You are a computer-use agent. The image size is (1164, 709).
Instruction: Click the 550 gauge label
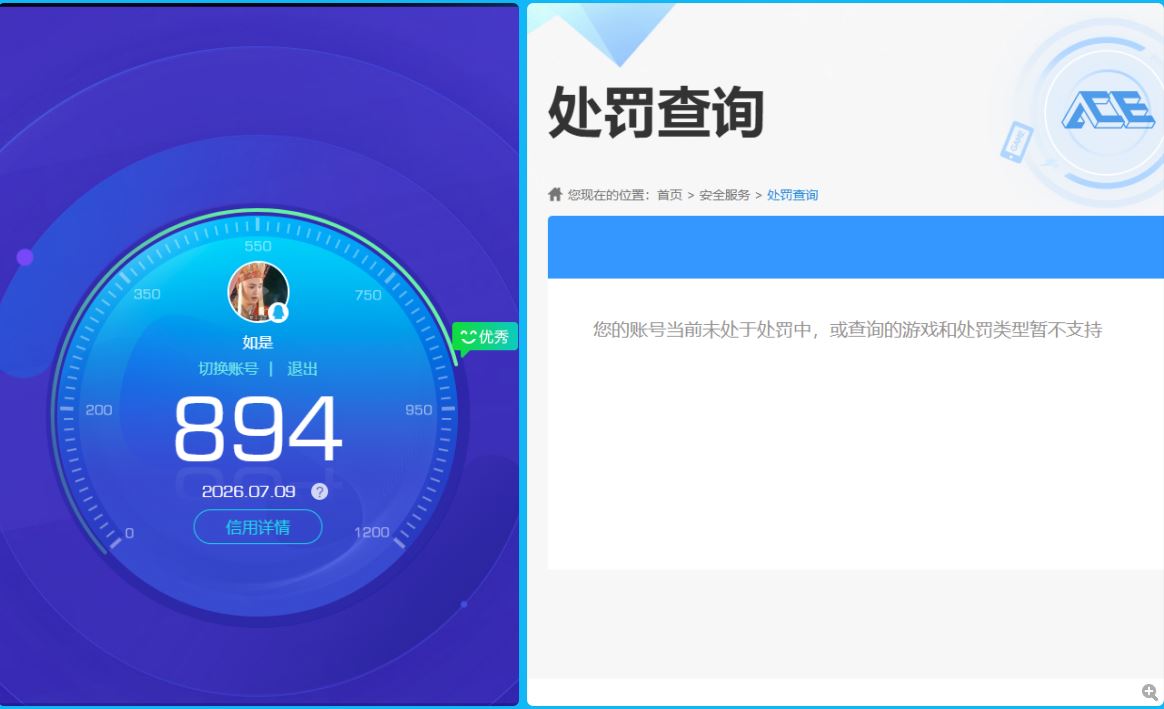pos(258,246)
